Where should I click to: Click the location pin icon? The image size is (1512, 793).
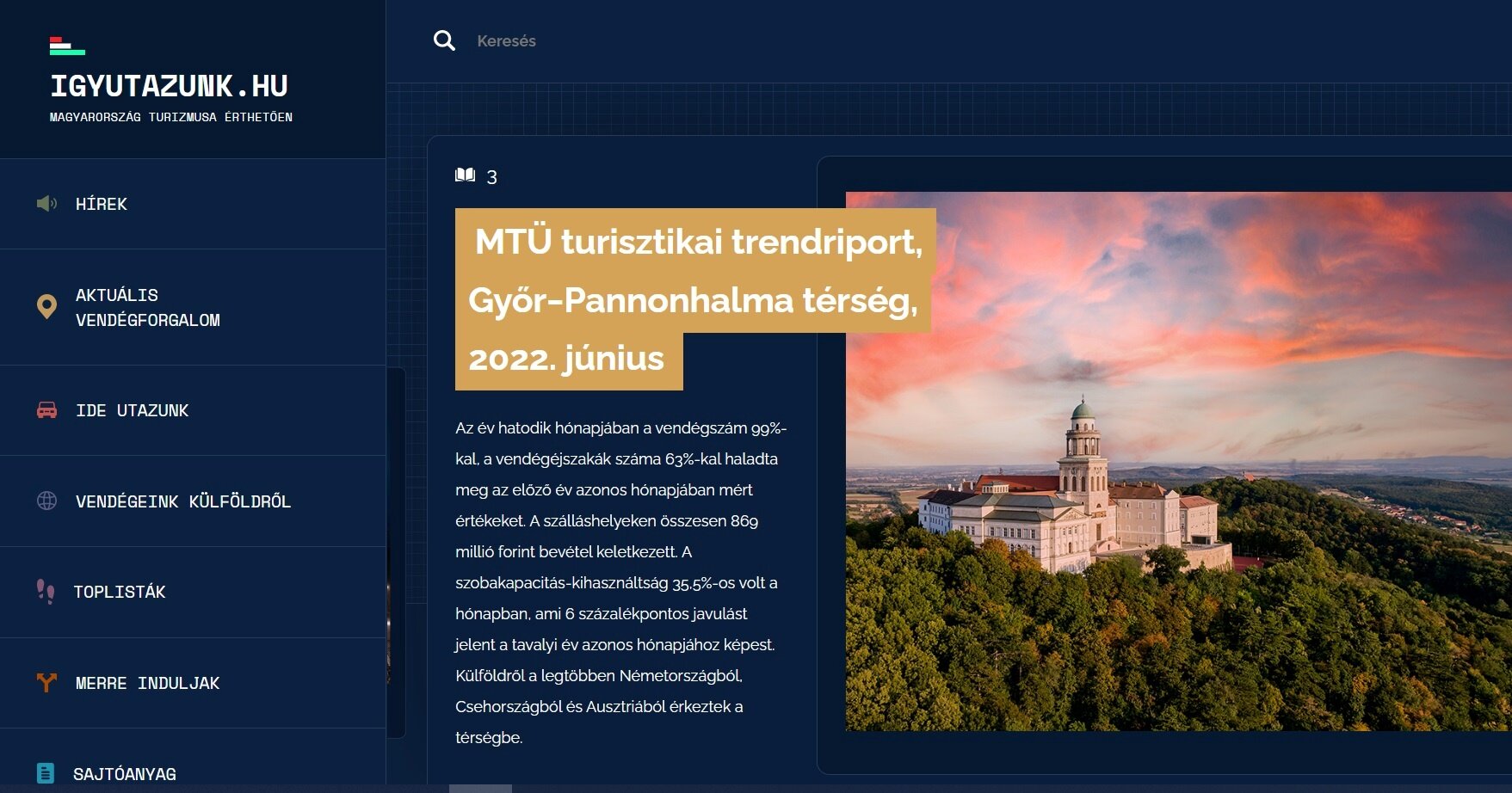(46, 307)
